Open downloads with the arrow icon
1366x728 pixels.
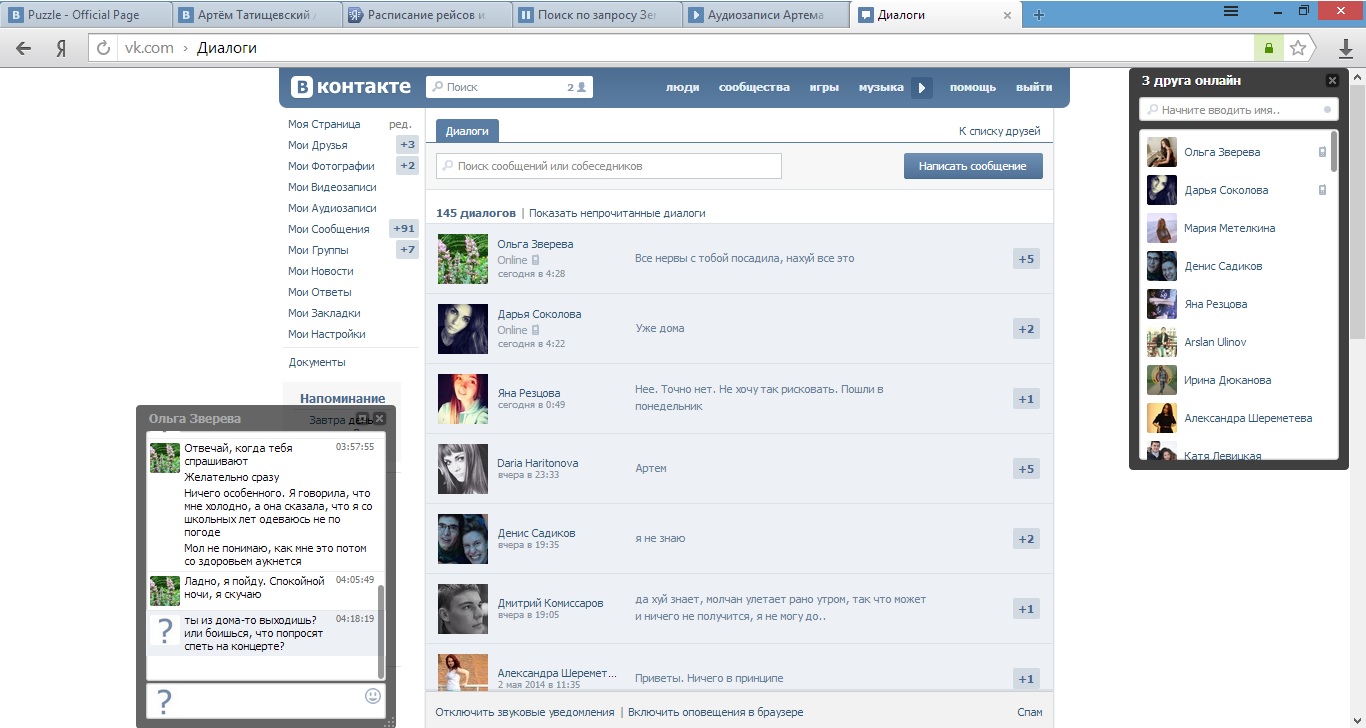1345,48
